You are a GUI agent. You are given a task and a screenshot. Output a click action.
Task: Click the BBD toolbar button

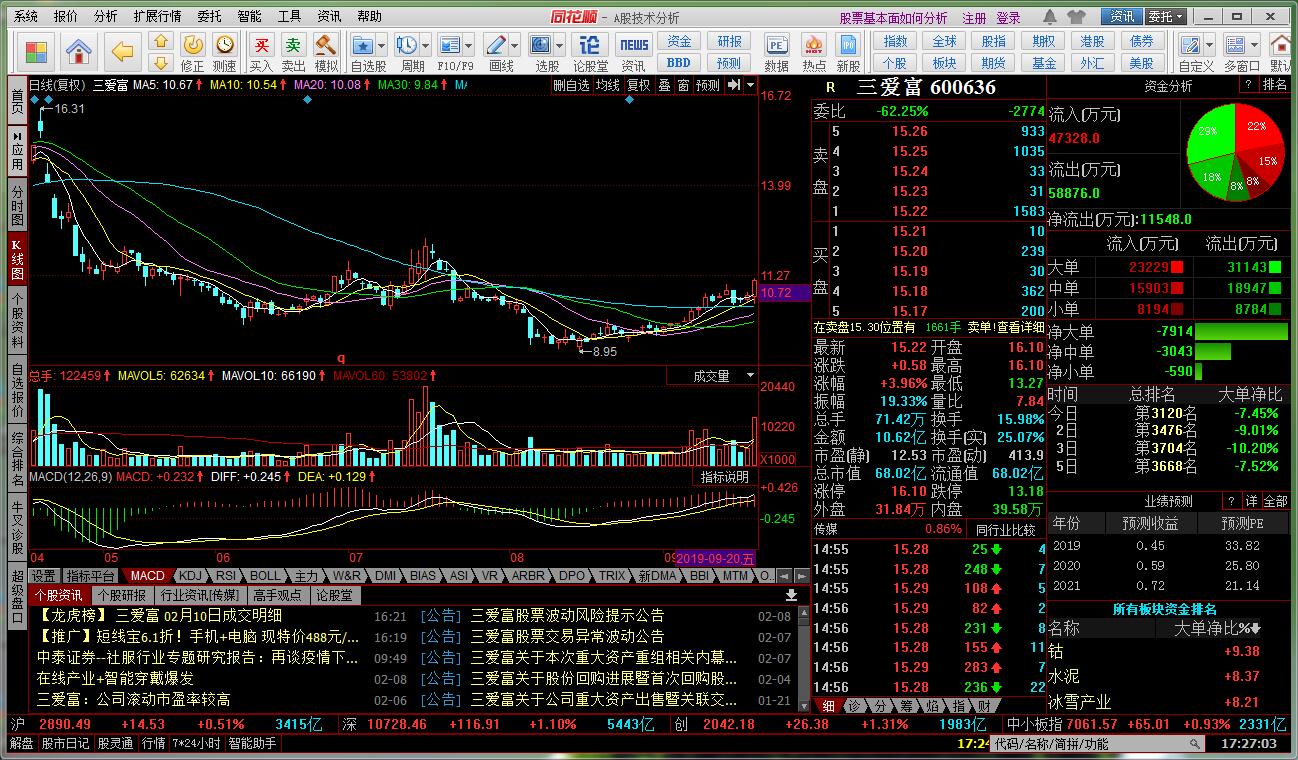pos(679,62)
